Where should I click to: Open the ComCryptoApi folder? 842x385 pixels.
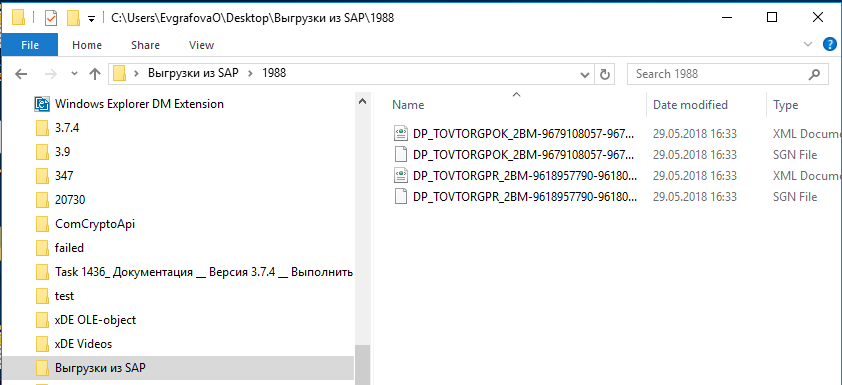pos(95,224)
